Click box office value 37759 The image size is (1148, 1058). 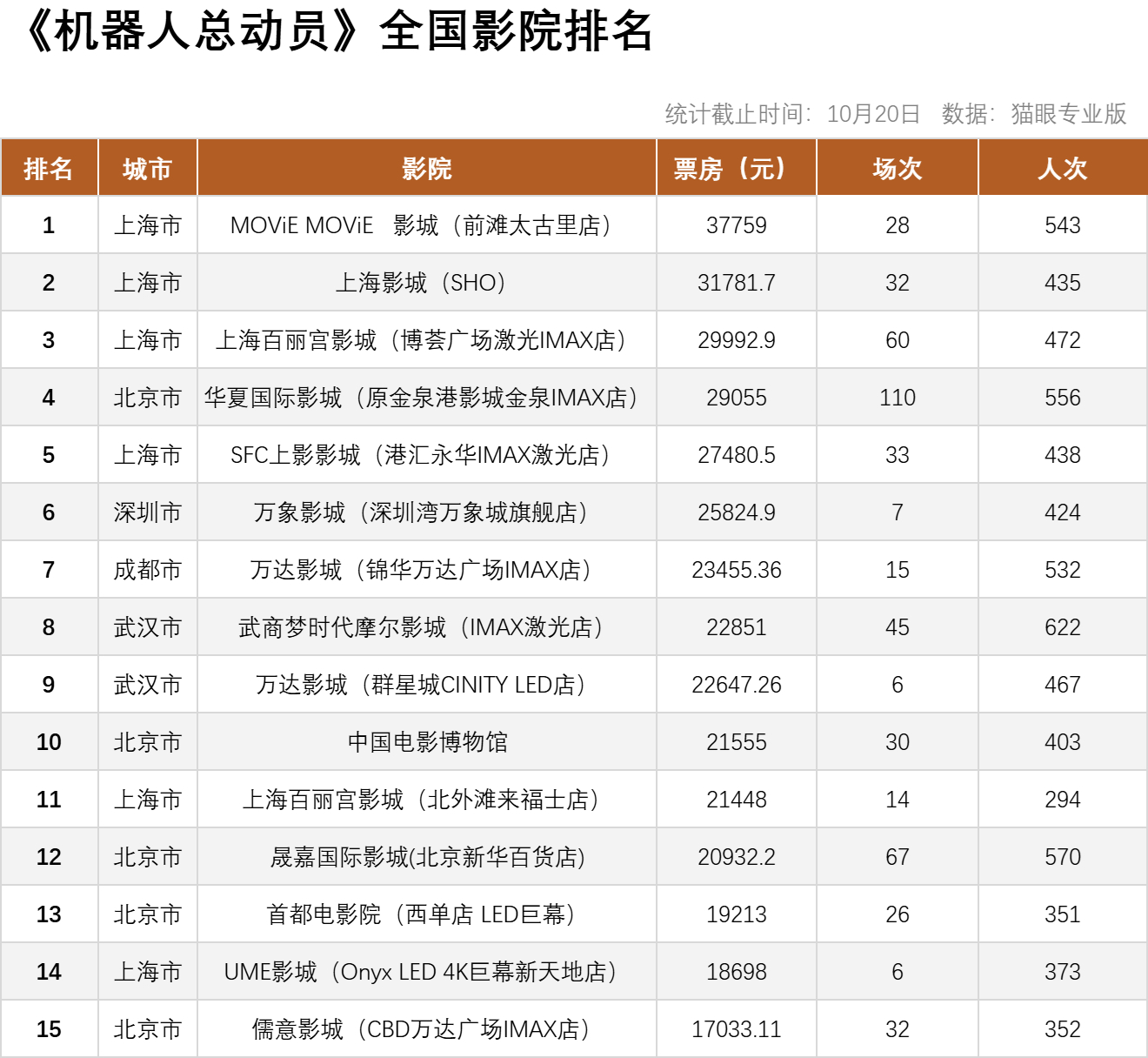click(736, 225)
